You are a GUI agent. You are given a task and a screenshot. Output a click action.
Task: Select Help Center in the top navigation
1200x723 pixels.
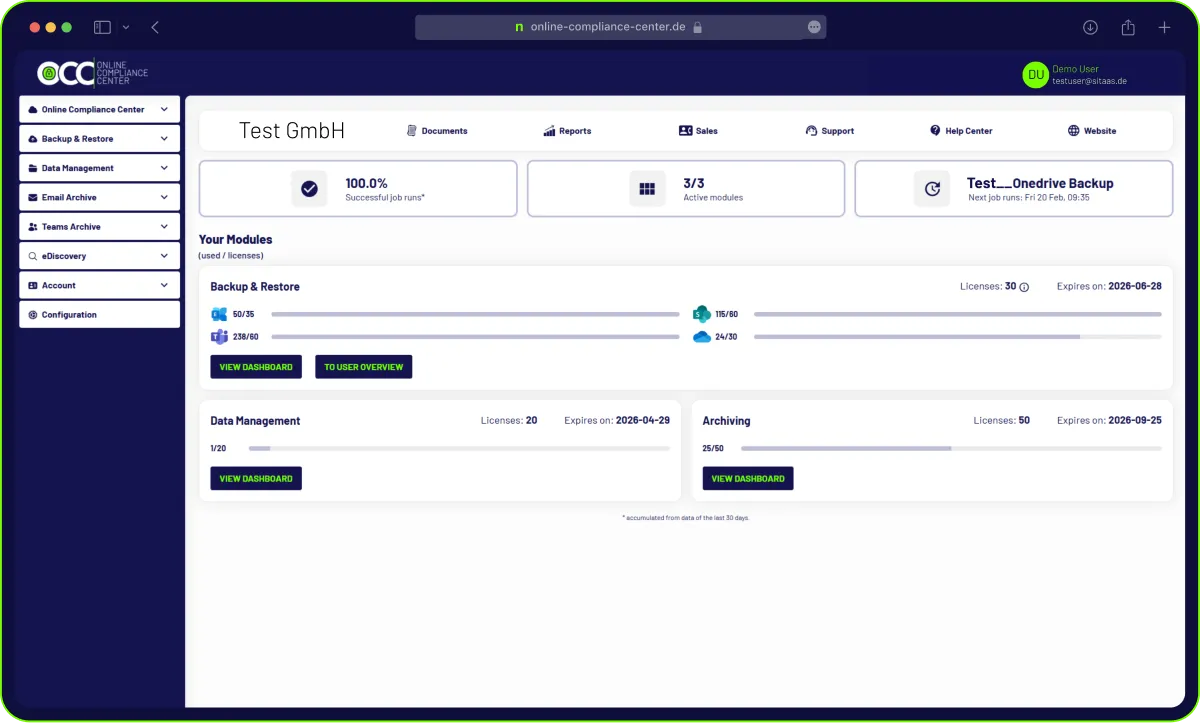[x=960, y=130]
